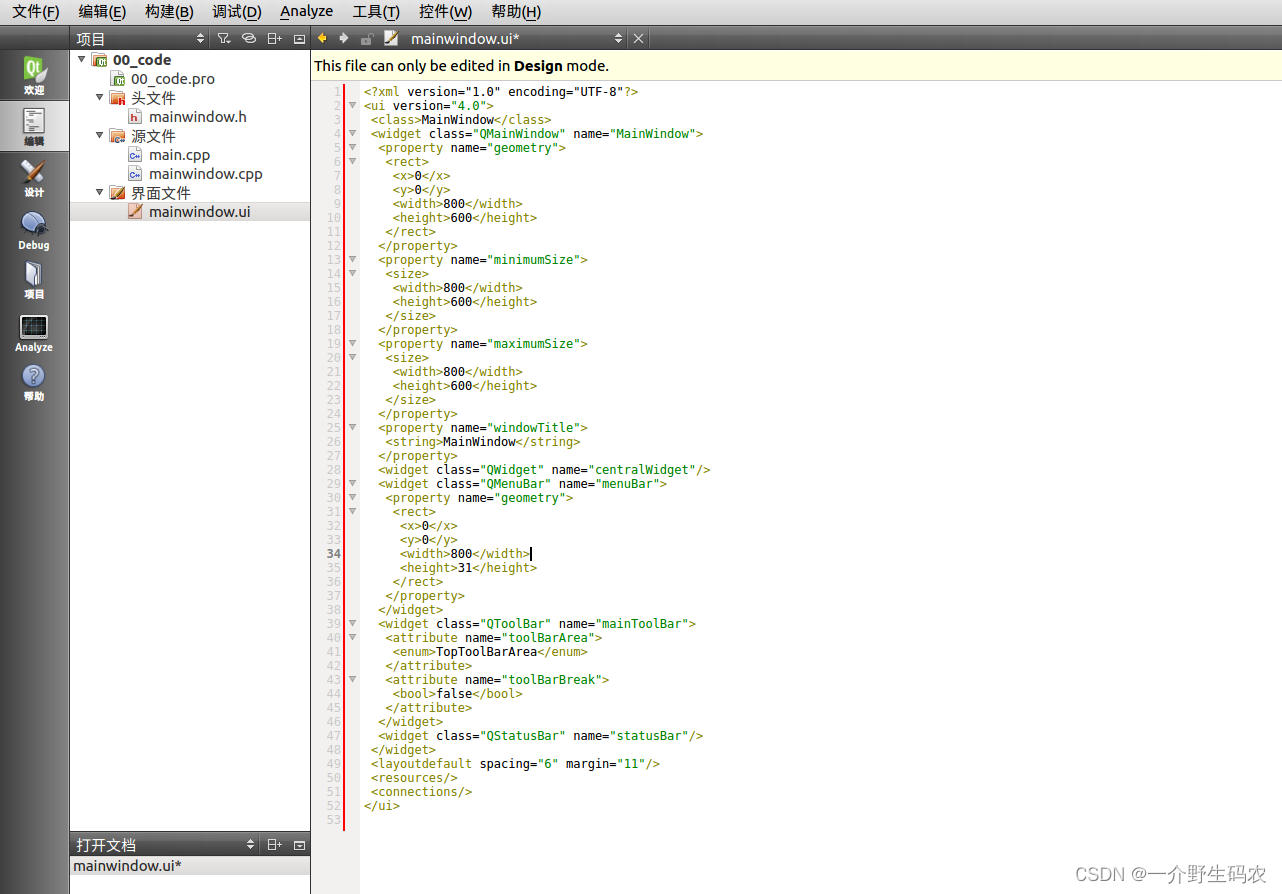This screenshot has width=1282, height=894.
Task: Switch to 设计 (Design) mode
Action: (34, 178)
